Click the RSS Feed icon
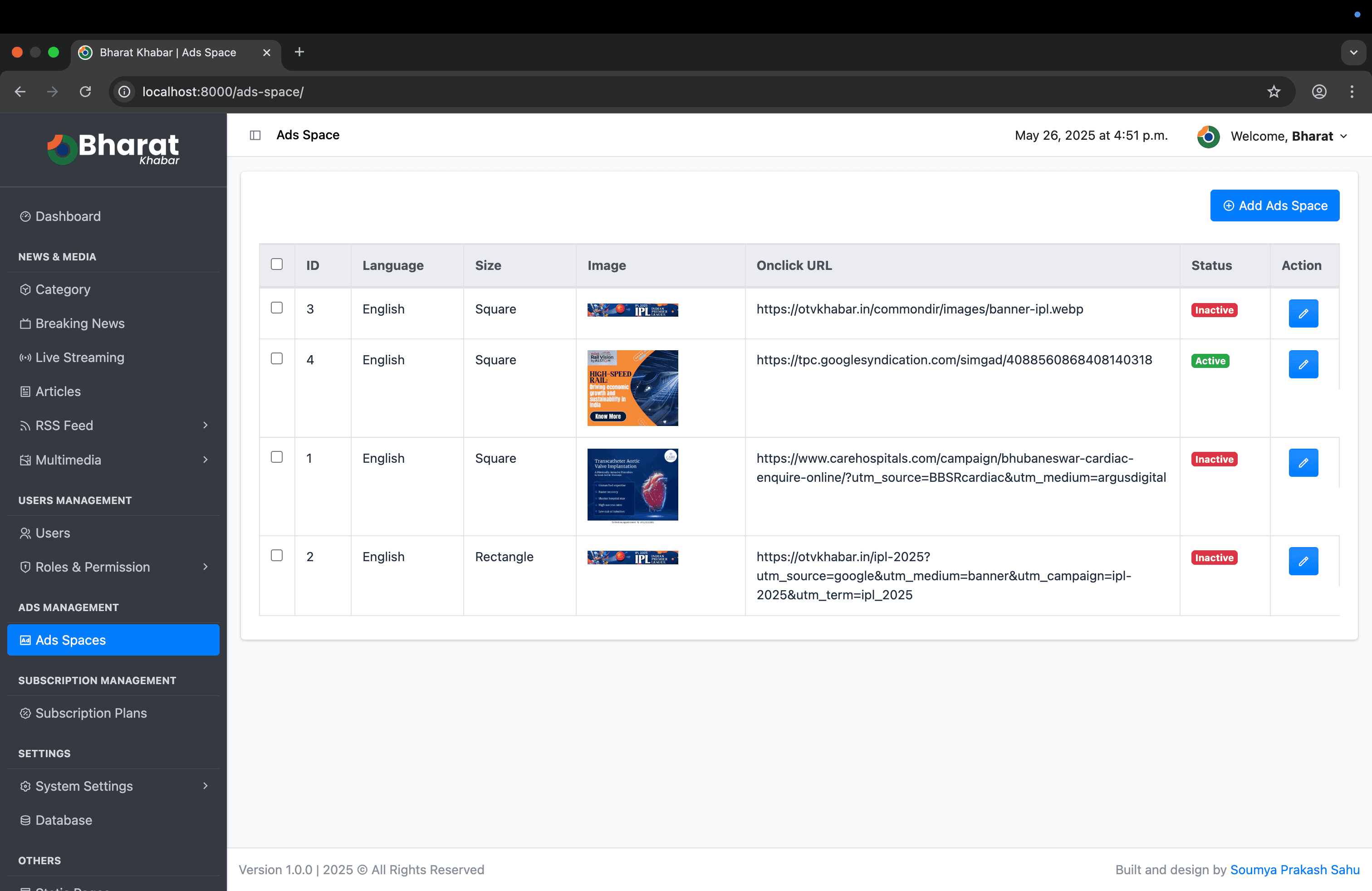Image resolution: width=1372 pixels, height=891 pixels. (x=25, y=426)
